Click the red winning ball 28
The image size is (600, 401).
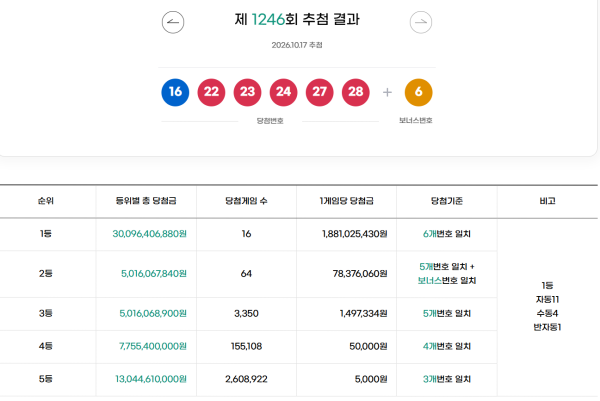pyautogui.click(x=356, y=92)
